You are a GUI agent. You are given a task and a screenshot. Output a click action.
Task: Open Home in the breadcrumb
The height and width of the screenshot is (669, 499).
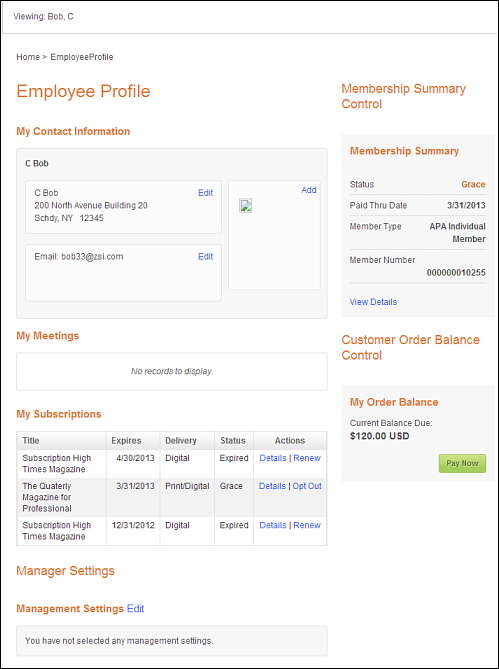pyautogui.click(x=28, y=57)
